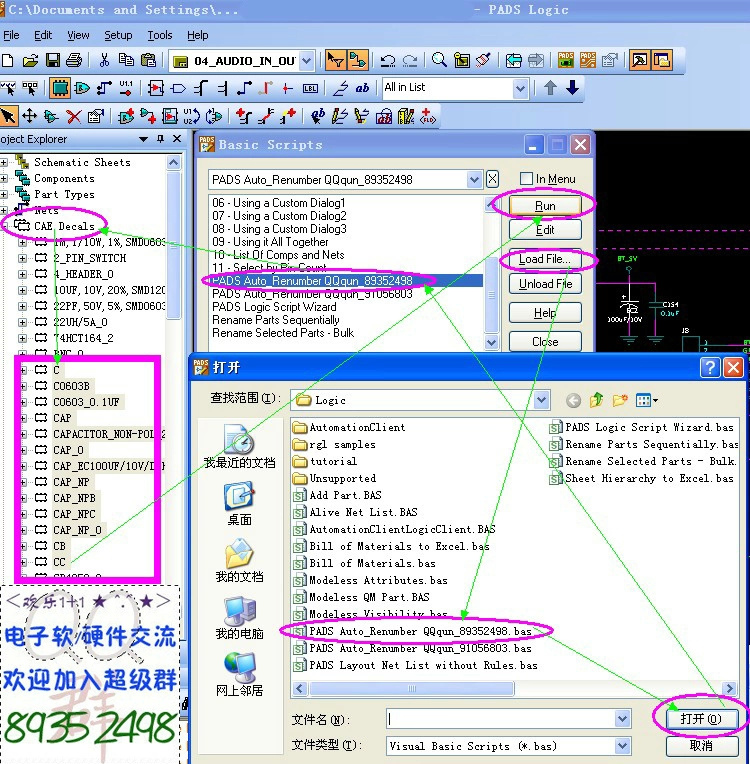
Task: Click the gray up arrow icon
Action: pos(550,88)
